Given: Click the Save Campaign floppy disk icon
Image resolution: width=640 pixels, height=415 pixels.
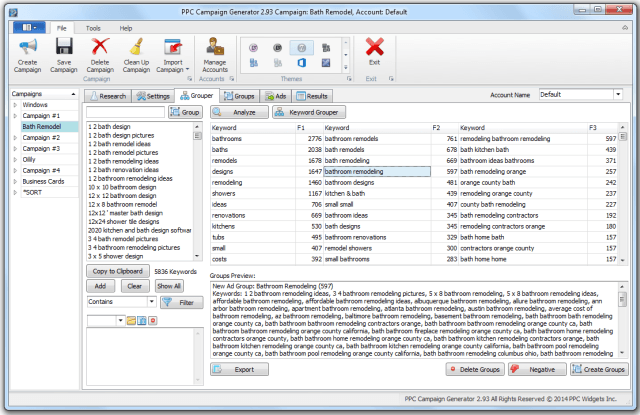Looking at the screenshot, I should point(64,48).
